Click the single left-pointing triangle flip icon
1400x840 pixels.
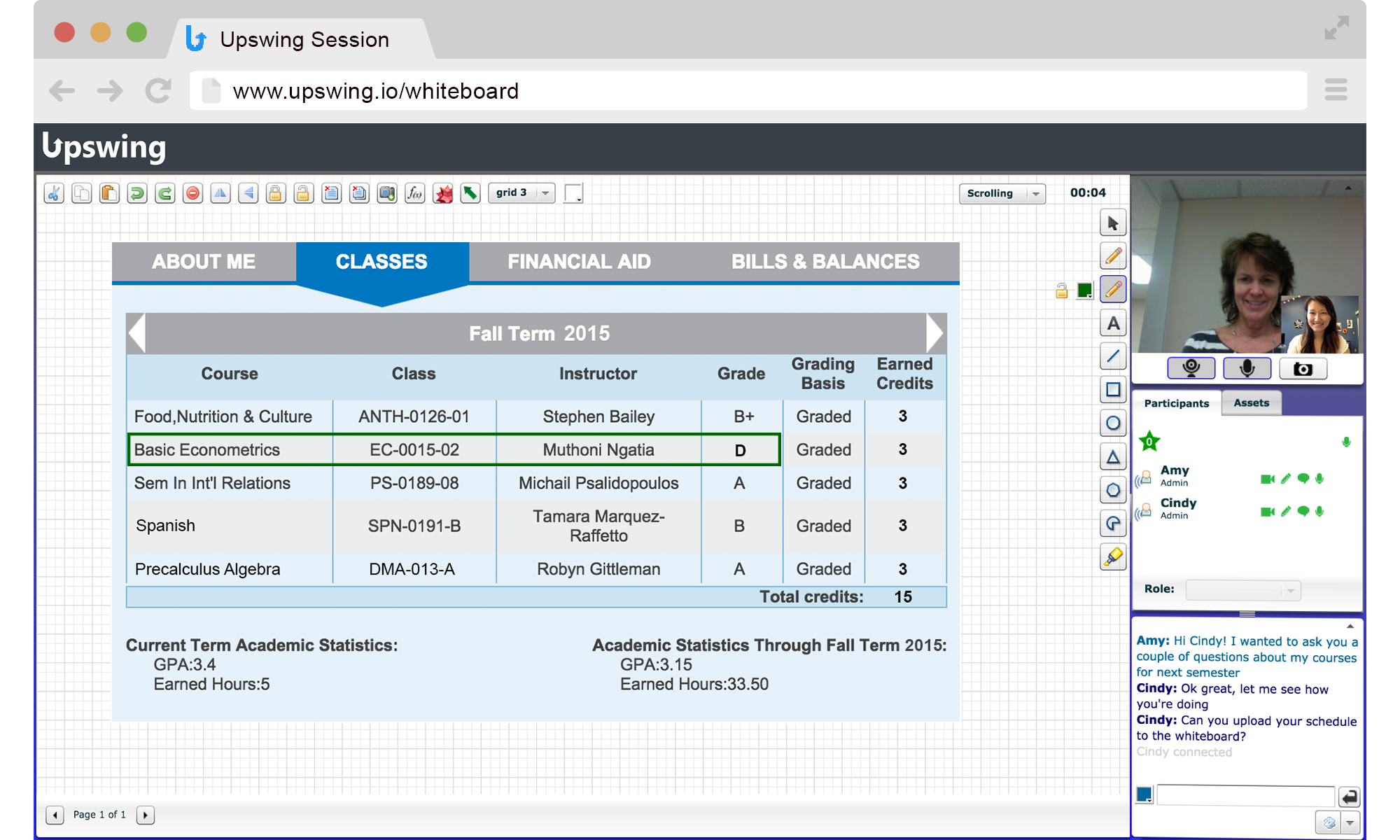click(248, 193)
